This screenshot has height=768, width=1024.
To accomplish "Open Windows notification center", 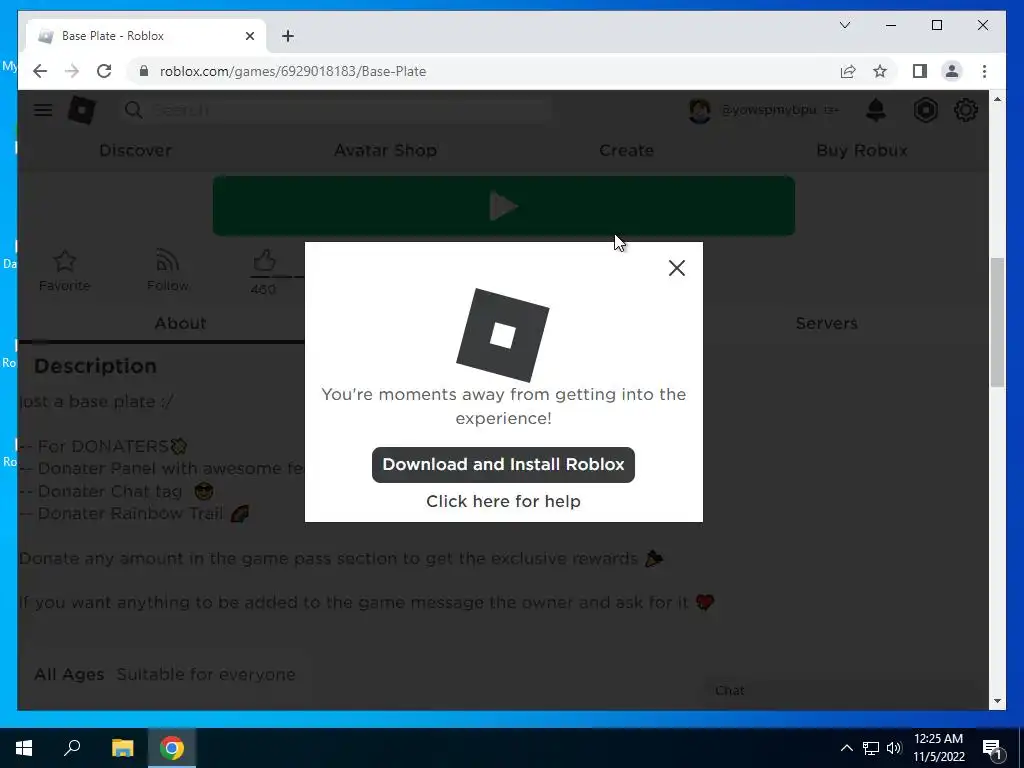I will [x=993, y=748].
